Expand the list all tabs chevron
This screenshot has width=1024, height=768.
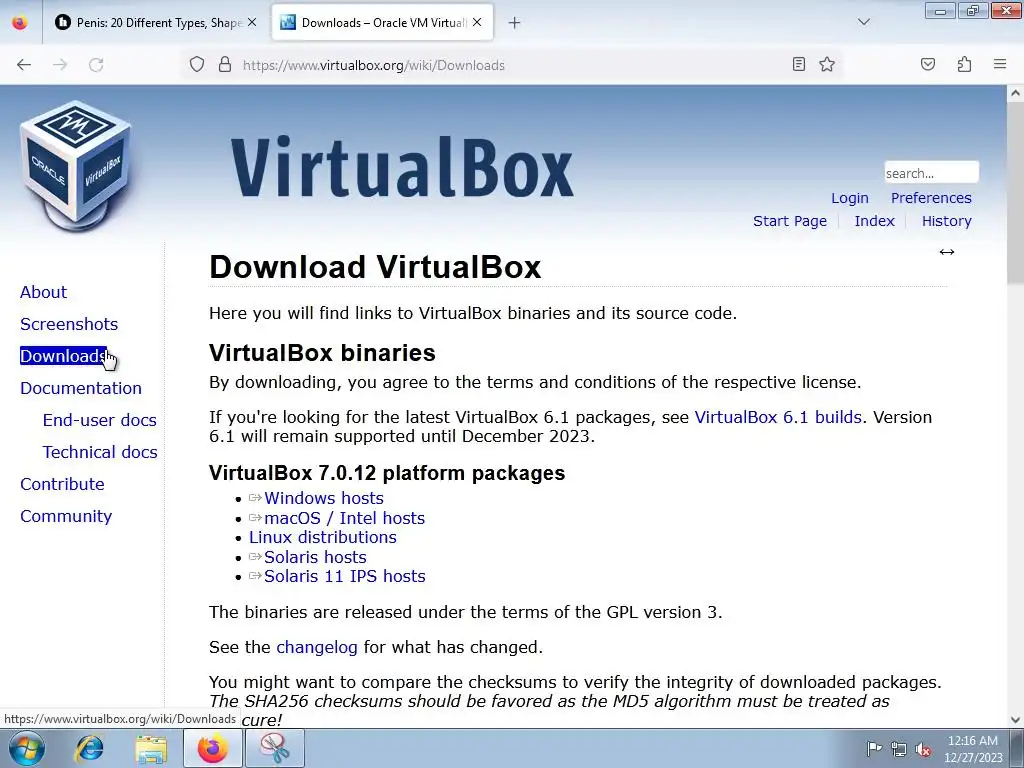(864, 22)
